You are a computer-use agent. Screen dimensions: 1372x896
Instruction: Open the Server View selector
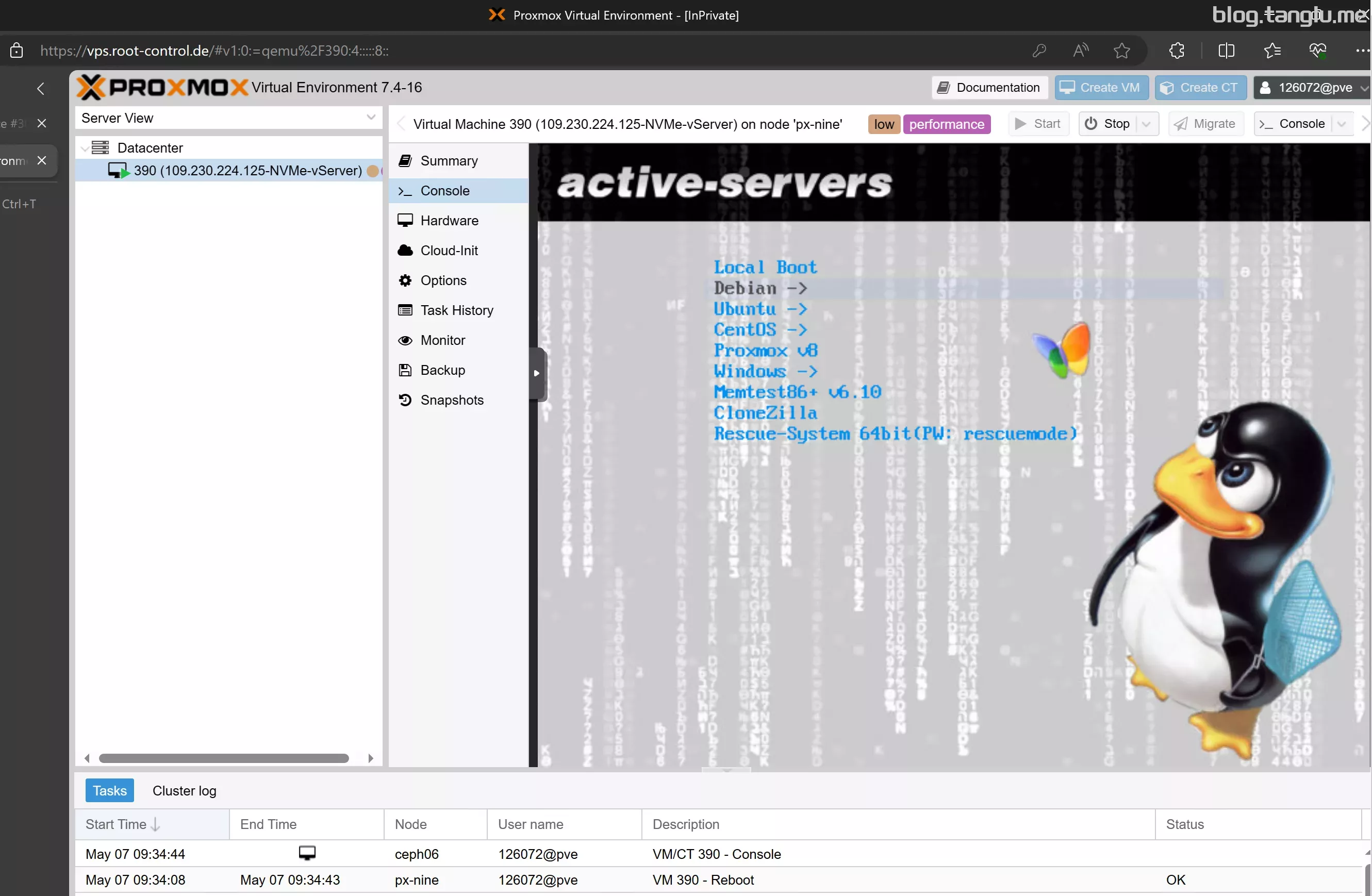click(x=228, y=118)
